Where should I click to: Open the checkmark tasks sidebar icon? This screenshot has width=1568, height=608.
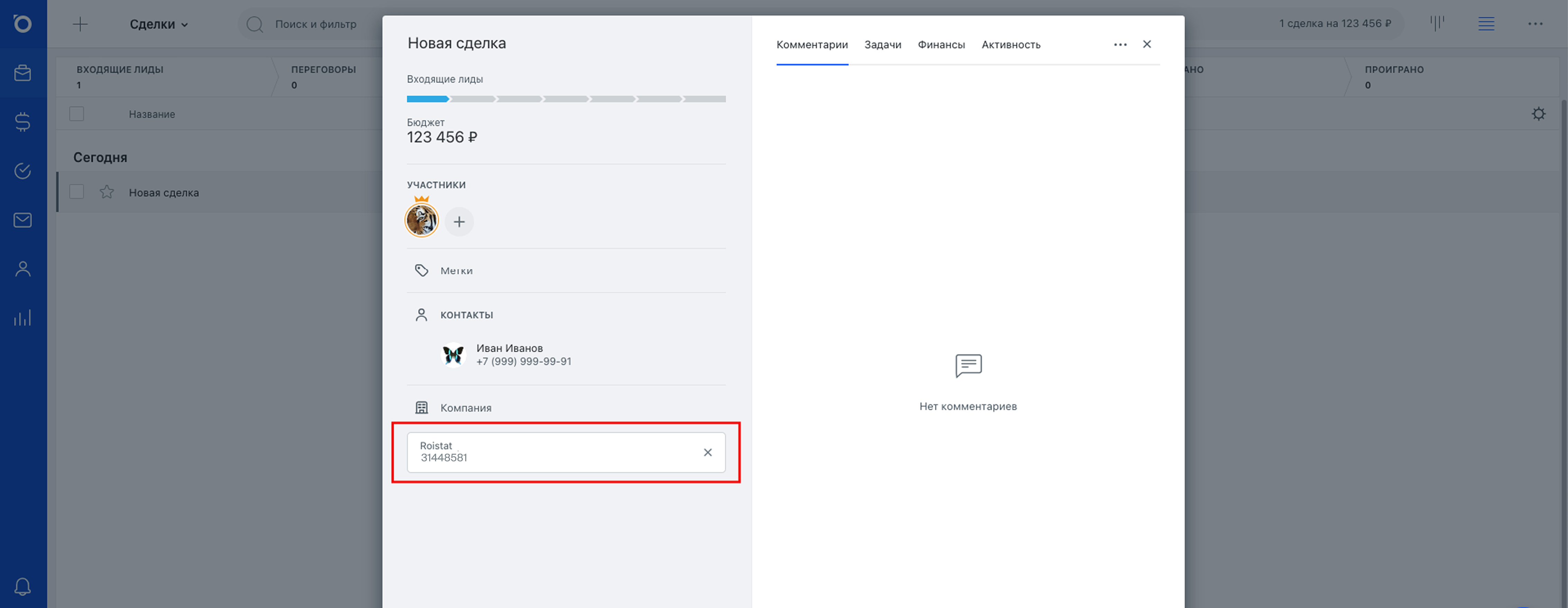coord(22,171)
